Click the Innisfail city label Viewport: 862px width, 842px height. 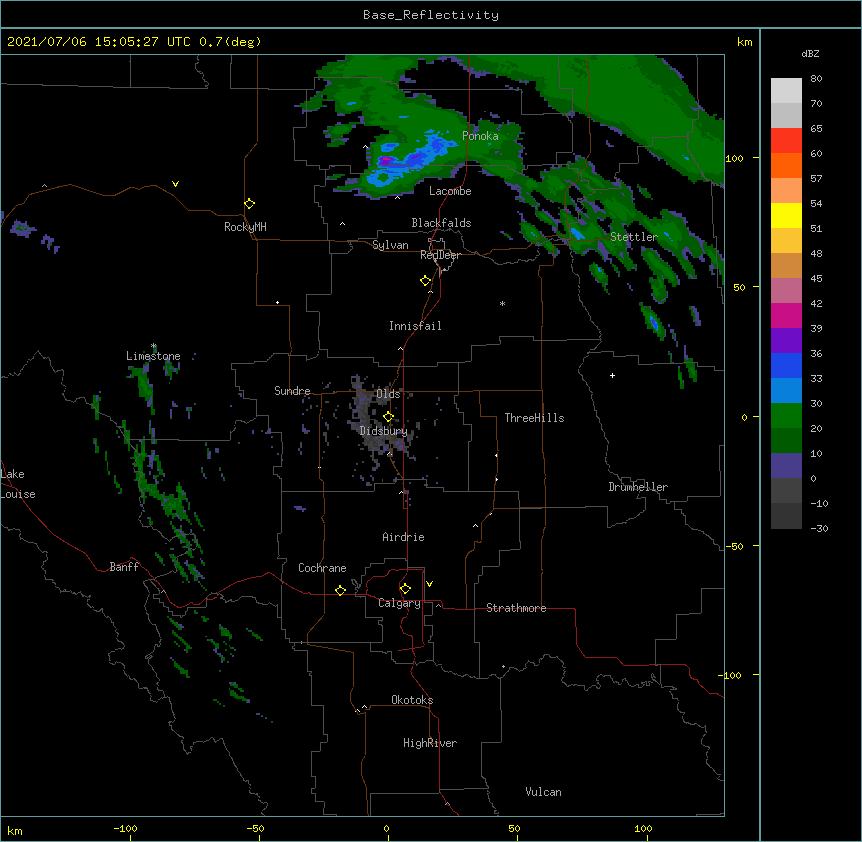[415, 326]
